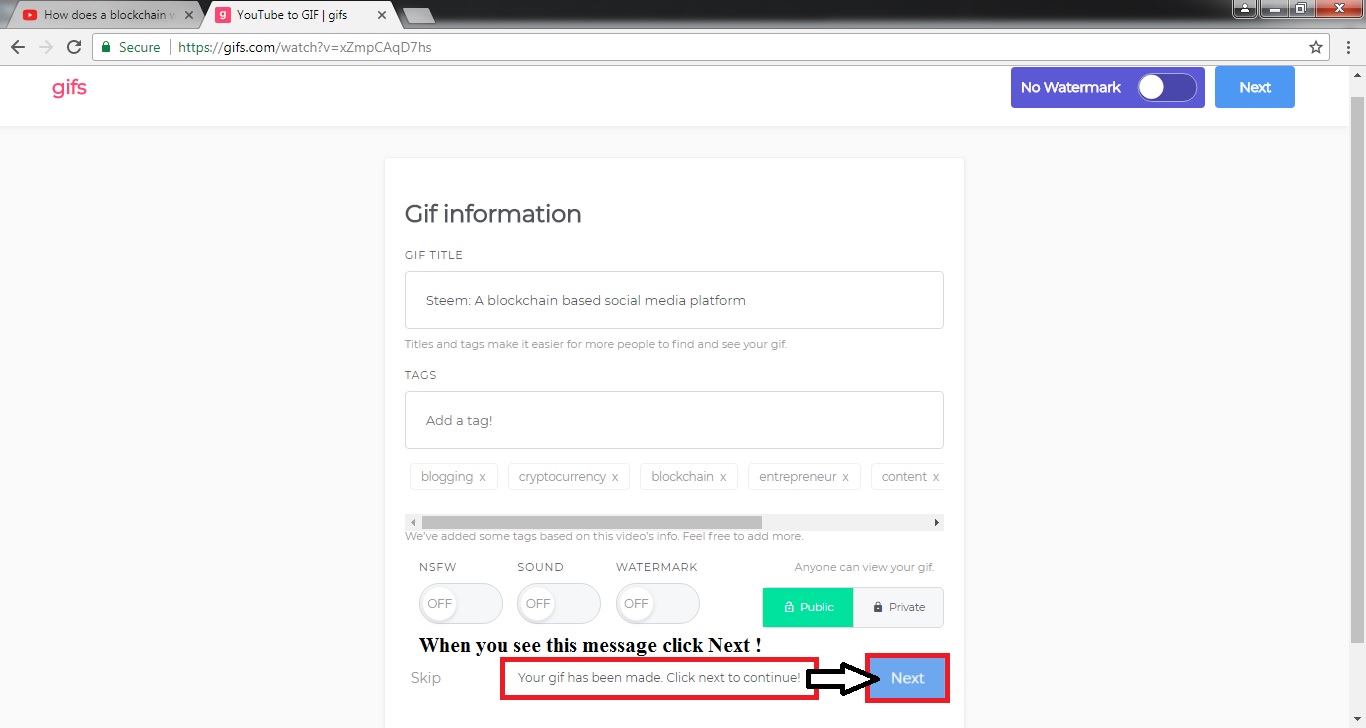
Task: Remove the 'entrepreneur' tag
Action: (x=845, y=477)
